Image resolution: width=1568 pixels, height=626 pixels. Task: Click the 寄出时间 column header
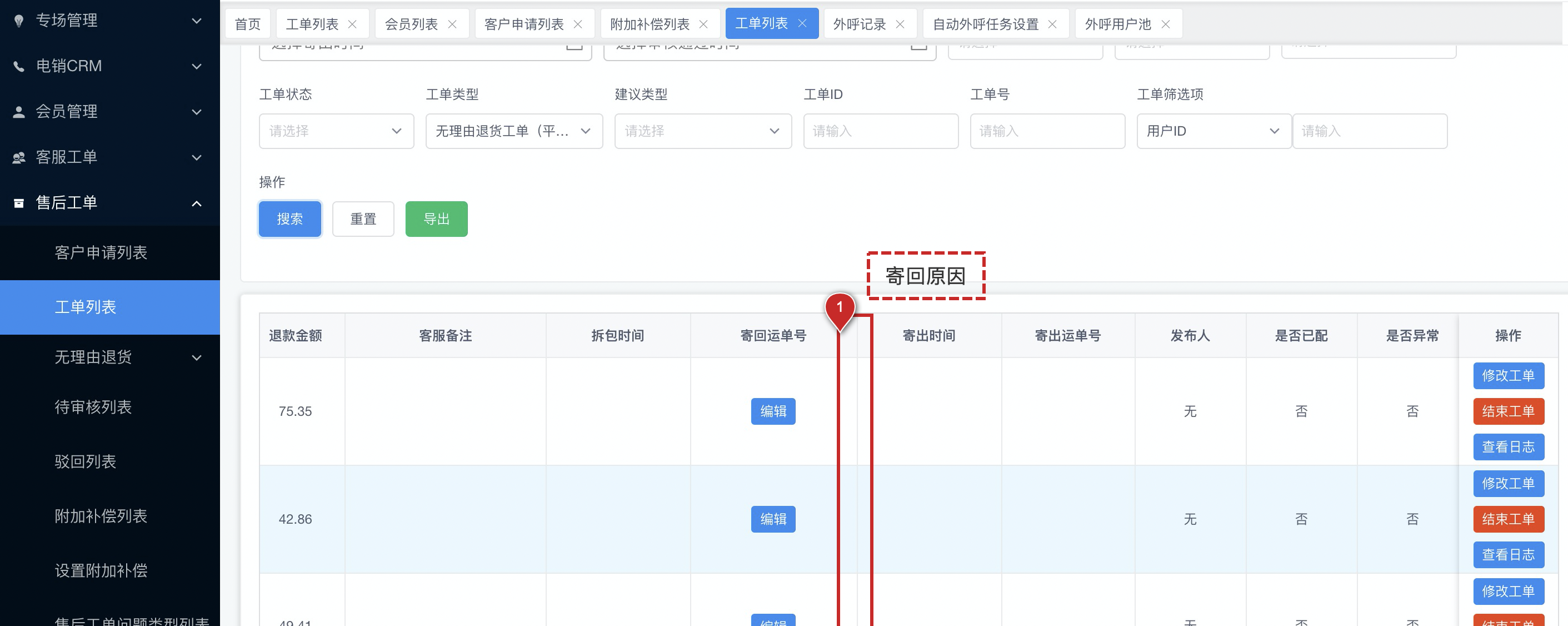929,336
